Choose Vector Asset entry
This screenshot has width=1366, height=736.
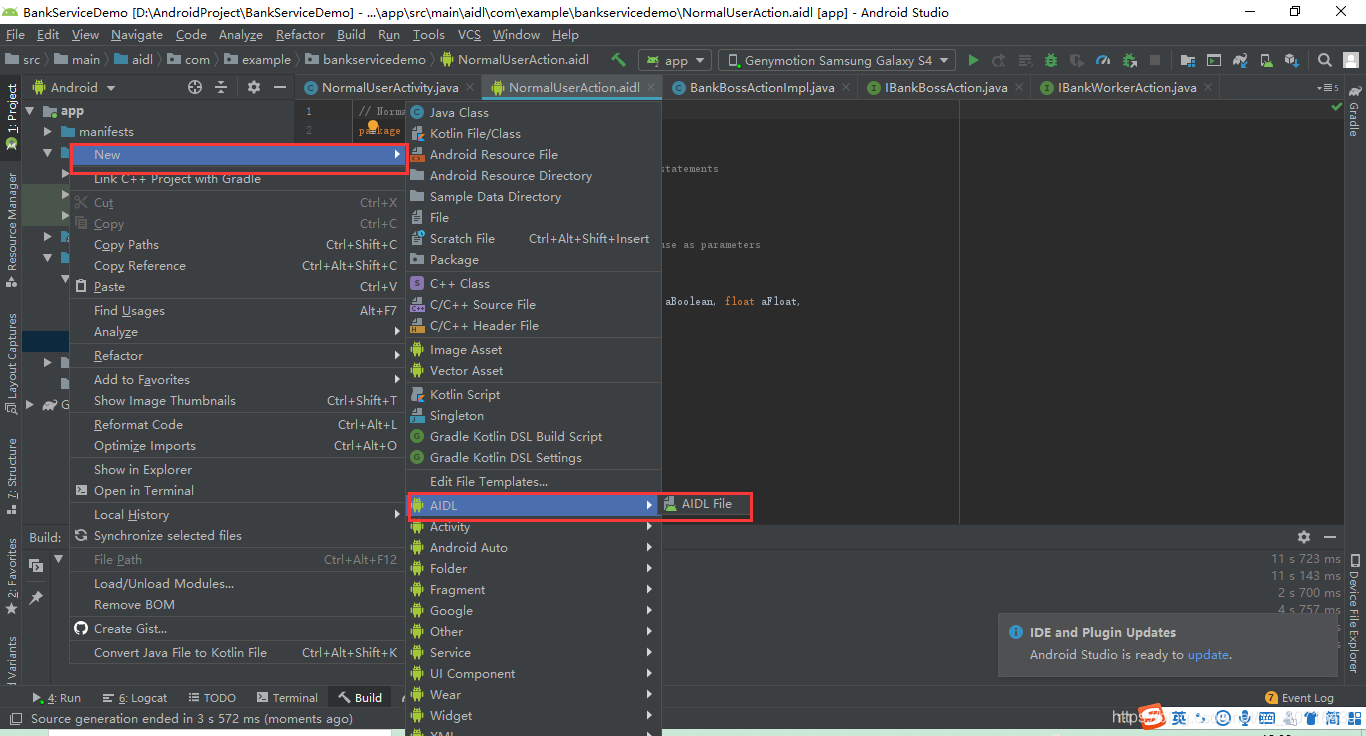pyautogui.click(x=533, y=371)
